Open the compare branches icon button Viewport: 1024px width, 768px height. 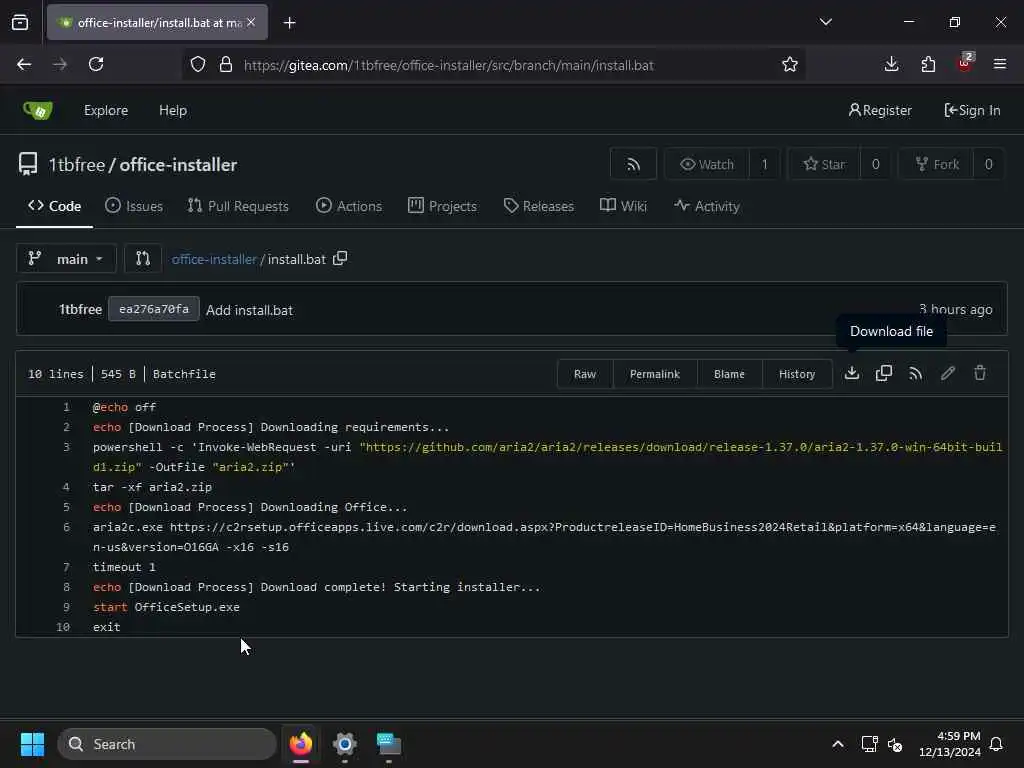tap(142, 259)
